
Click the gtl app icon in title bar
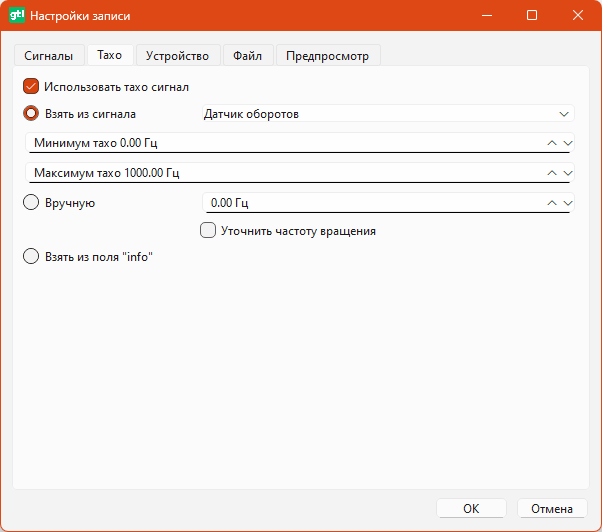coord(17,16)
